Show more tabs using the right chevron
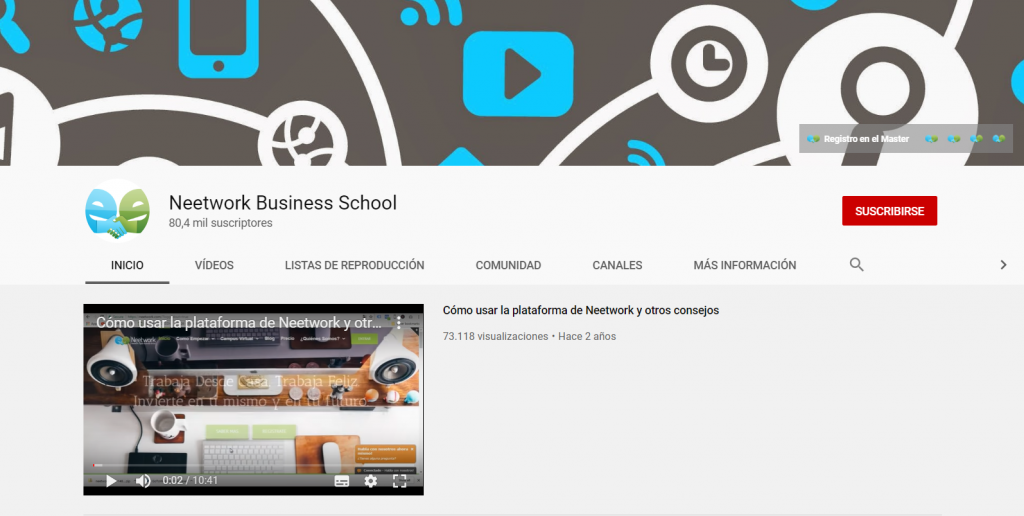Screen dimensions: 1024x516 (1004, 265)
